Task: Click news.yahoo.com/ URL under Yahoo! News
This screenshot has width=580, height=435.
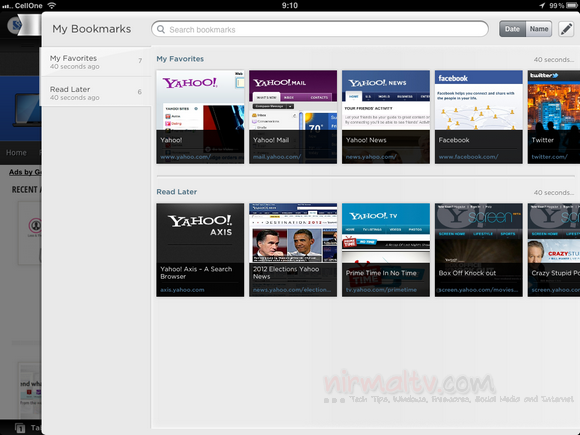Action: pos(371,157)
